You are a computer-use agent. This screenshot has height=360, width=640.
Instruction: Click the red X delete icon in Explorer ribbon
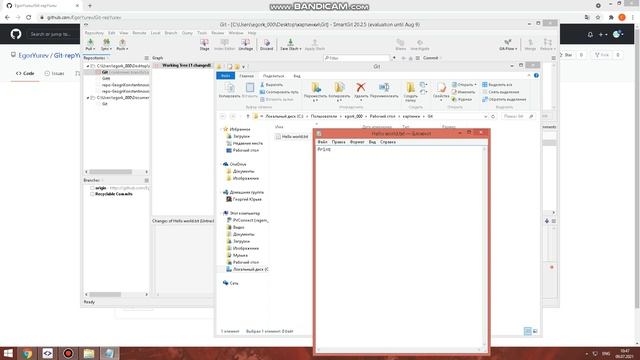360,87
